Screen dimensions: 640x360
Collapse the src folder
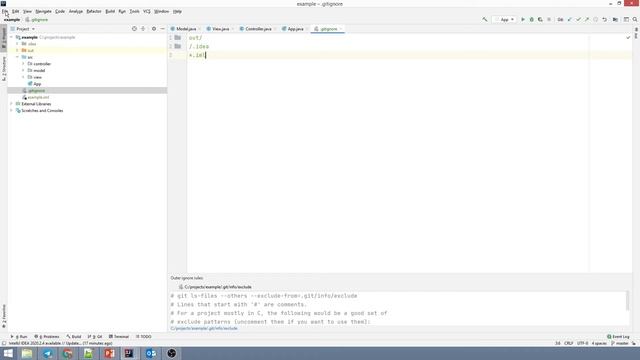tap(17, 57)
